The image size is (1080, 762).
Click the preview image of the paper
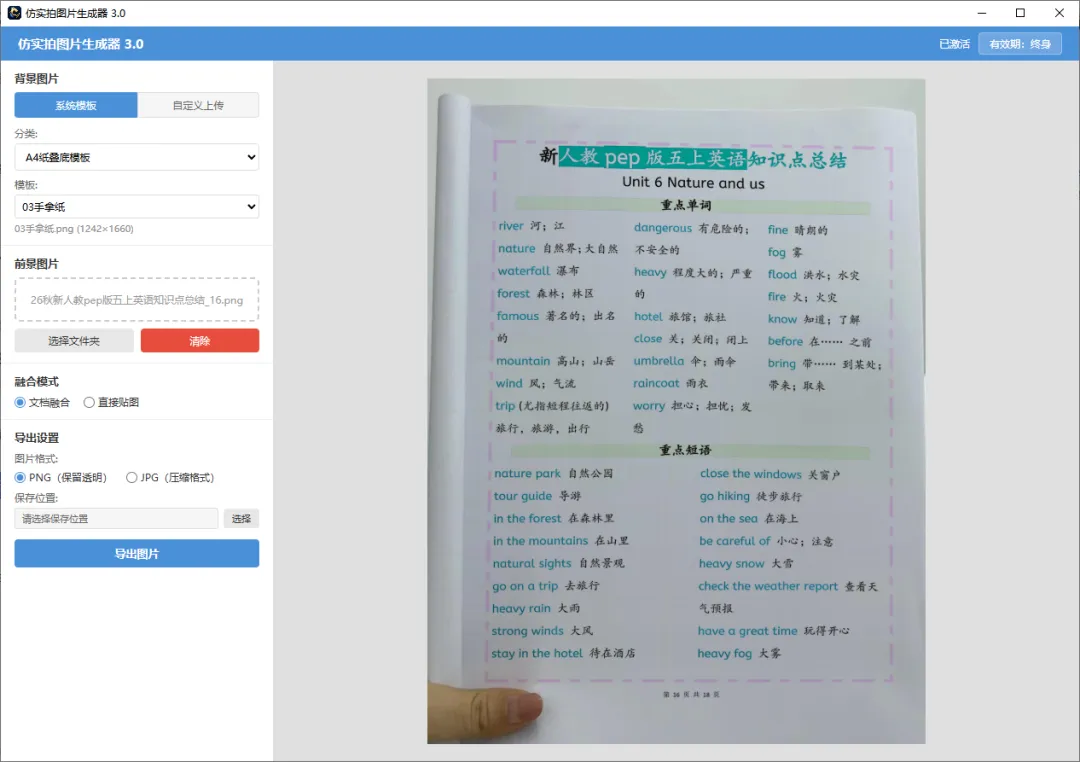pyautogui.click(x=676, y=411)
